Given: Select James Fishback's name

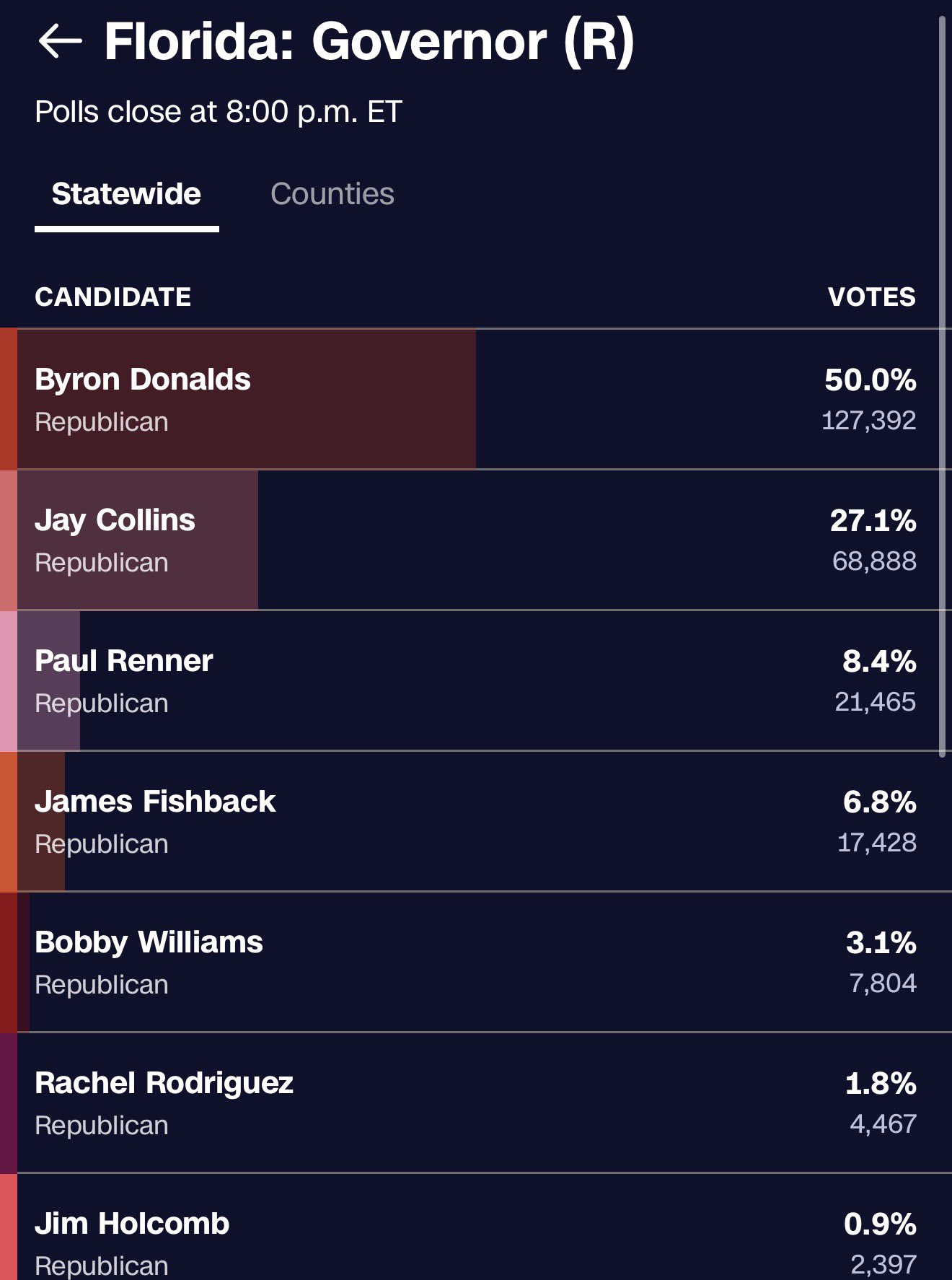Looking at the screenshot, I should tap(155, 801).
